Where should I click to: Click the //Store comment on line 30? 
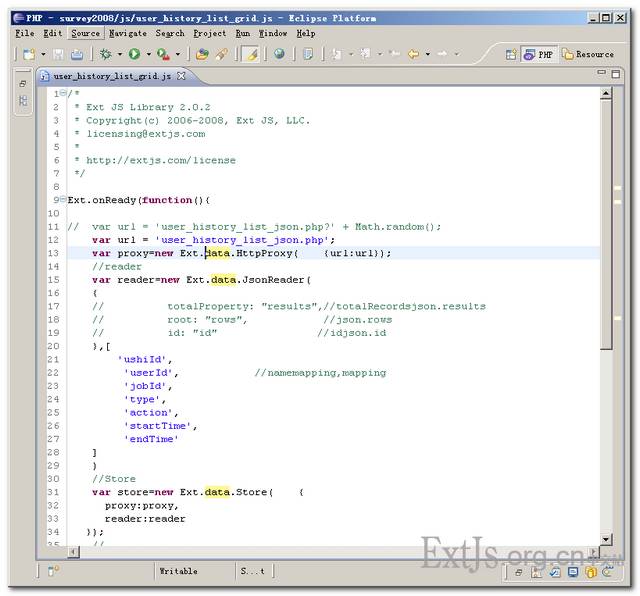coord(114,479)
